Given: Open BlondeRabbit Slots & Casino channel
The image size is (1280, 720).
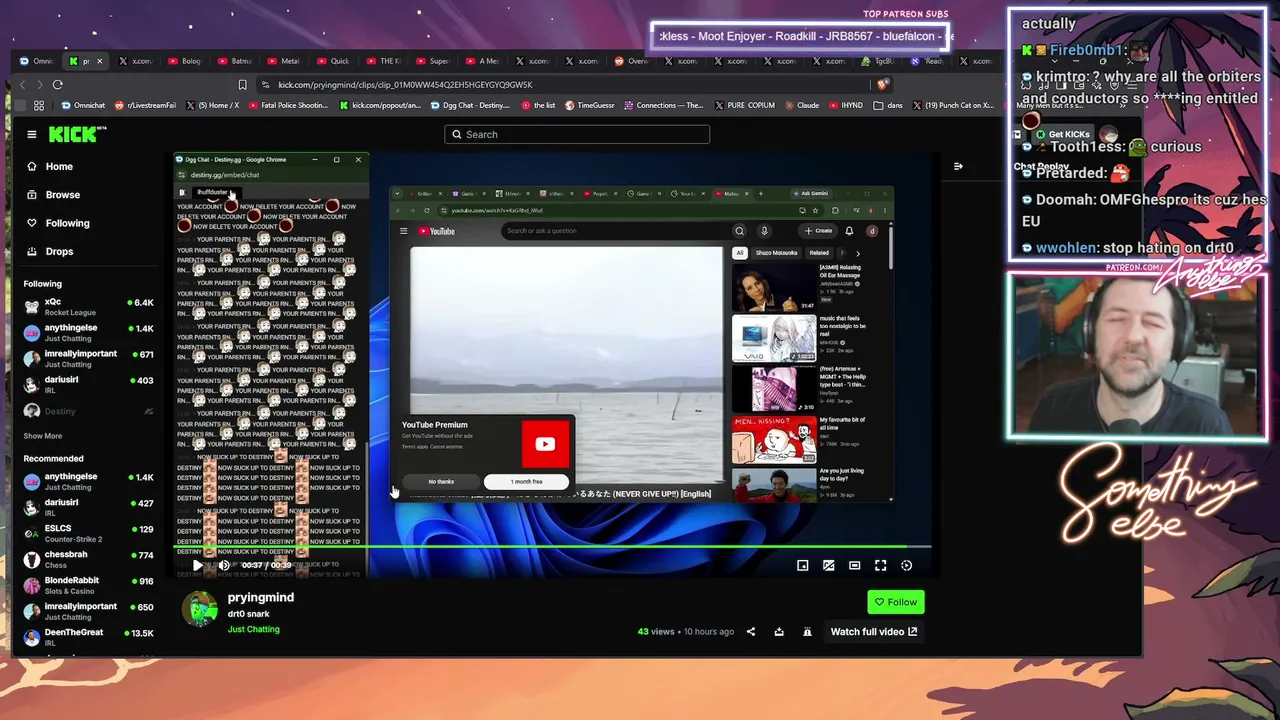Looking at the screenshot, I should pyautogui.click(x=90, y=585).
